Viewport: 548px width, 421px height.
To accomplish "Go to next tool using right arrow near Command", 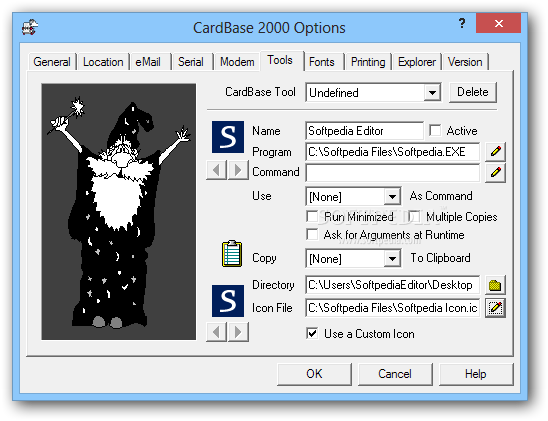I will pyautogui.click(x=238, y=170).
